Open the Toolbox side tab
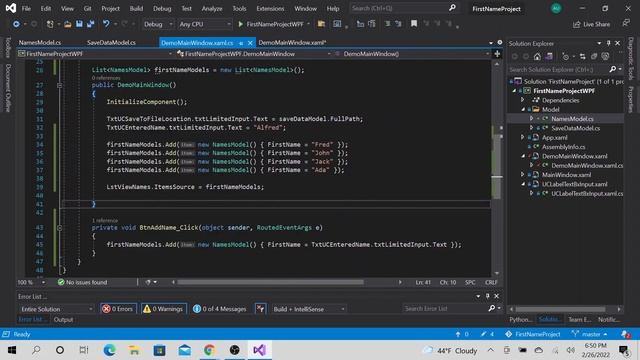The height and width of the screenshot is (360, 640). (x=8, y=47)
